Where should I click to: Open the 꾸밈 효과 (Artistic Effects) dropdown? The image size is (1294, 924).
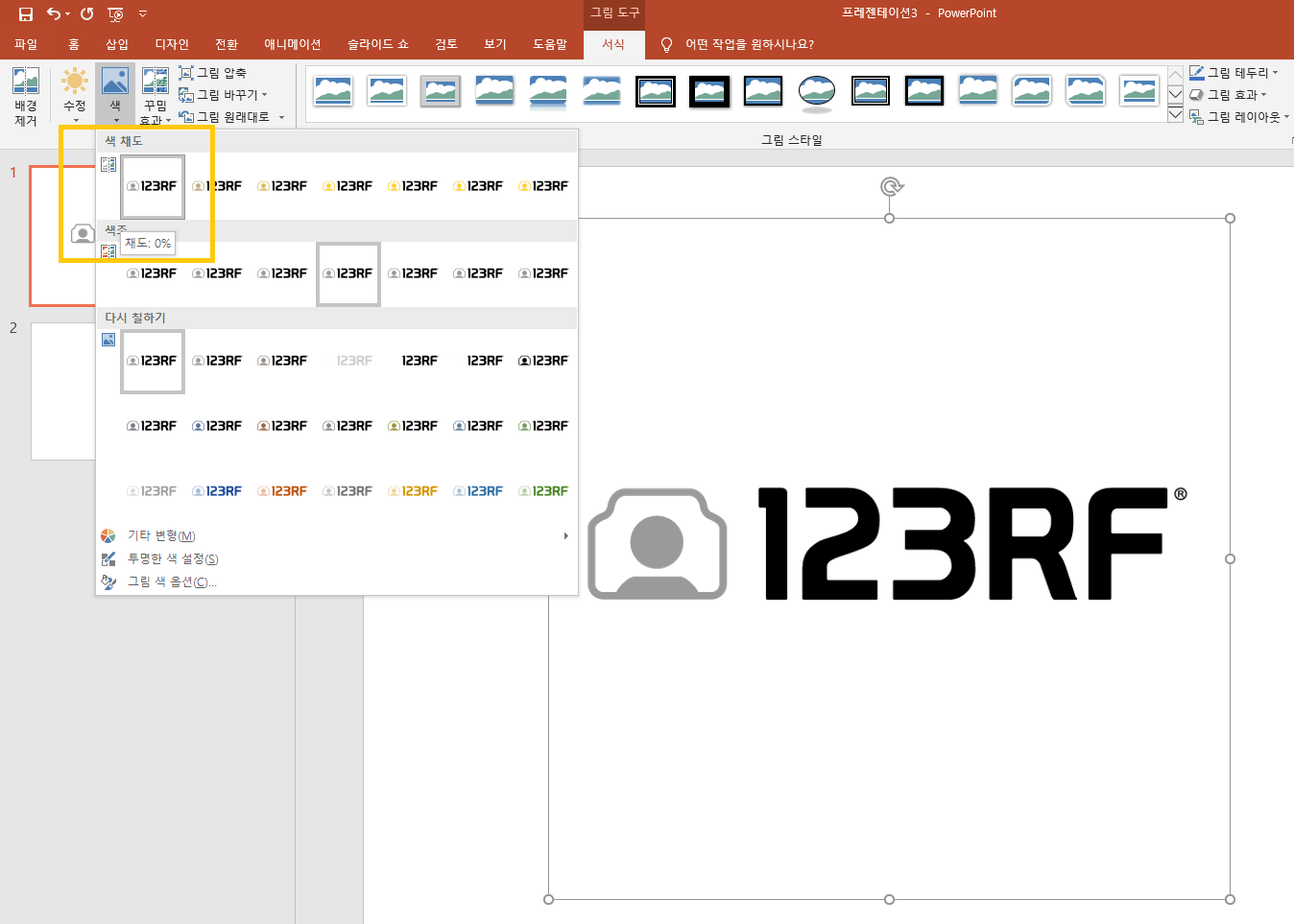156,95
